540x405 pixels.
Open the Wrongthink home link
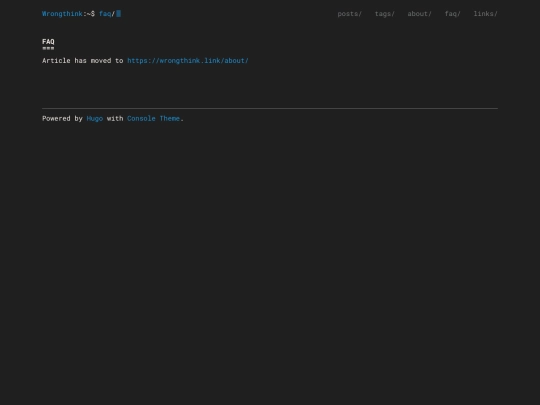pos(62,14)
